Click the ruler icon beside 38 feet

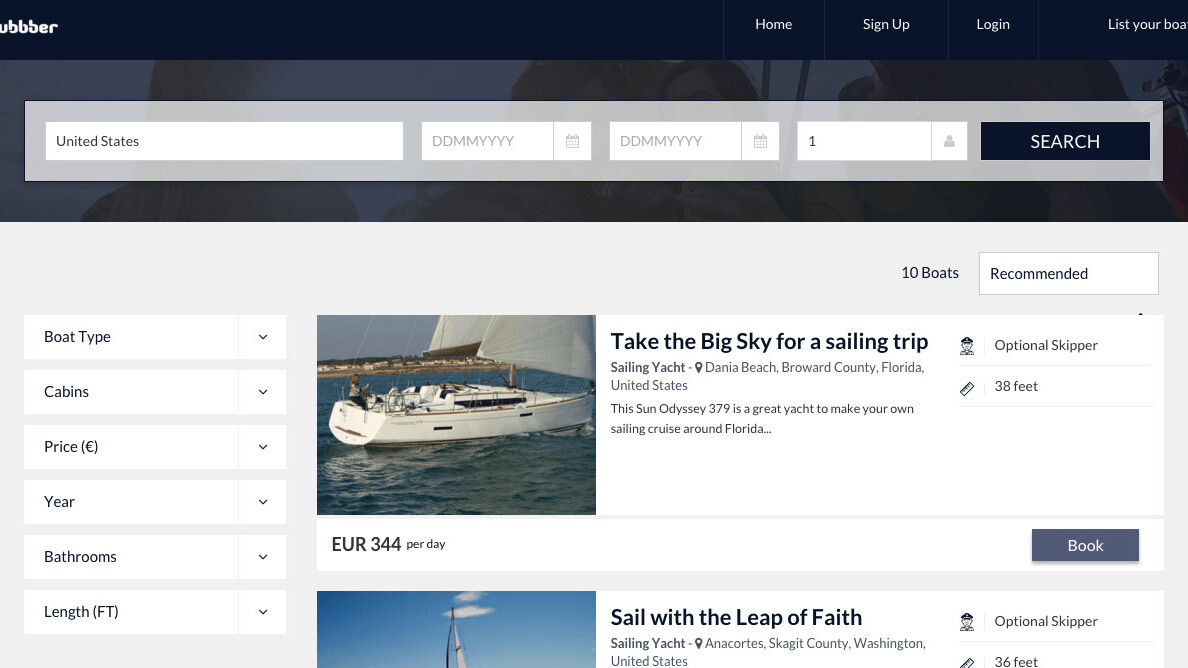(967, 388)
